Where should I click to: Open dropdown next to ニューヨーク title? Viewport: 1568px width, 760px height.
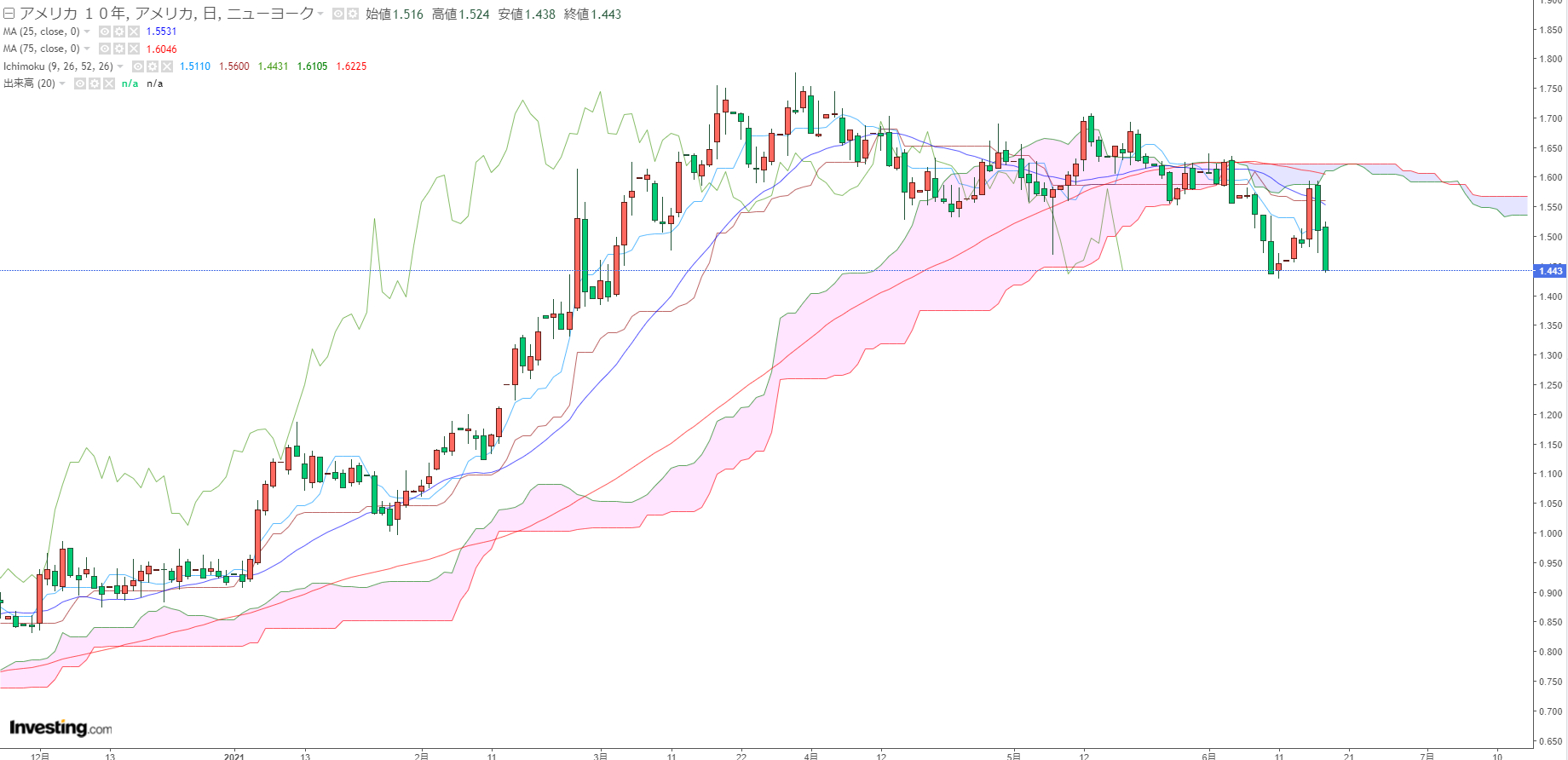pyautogui.click(x=320, y=14)
